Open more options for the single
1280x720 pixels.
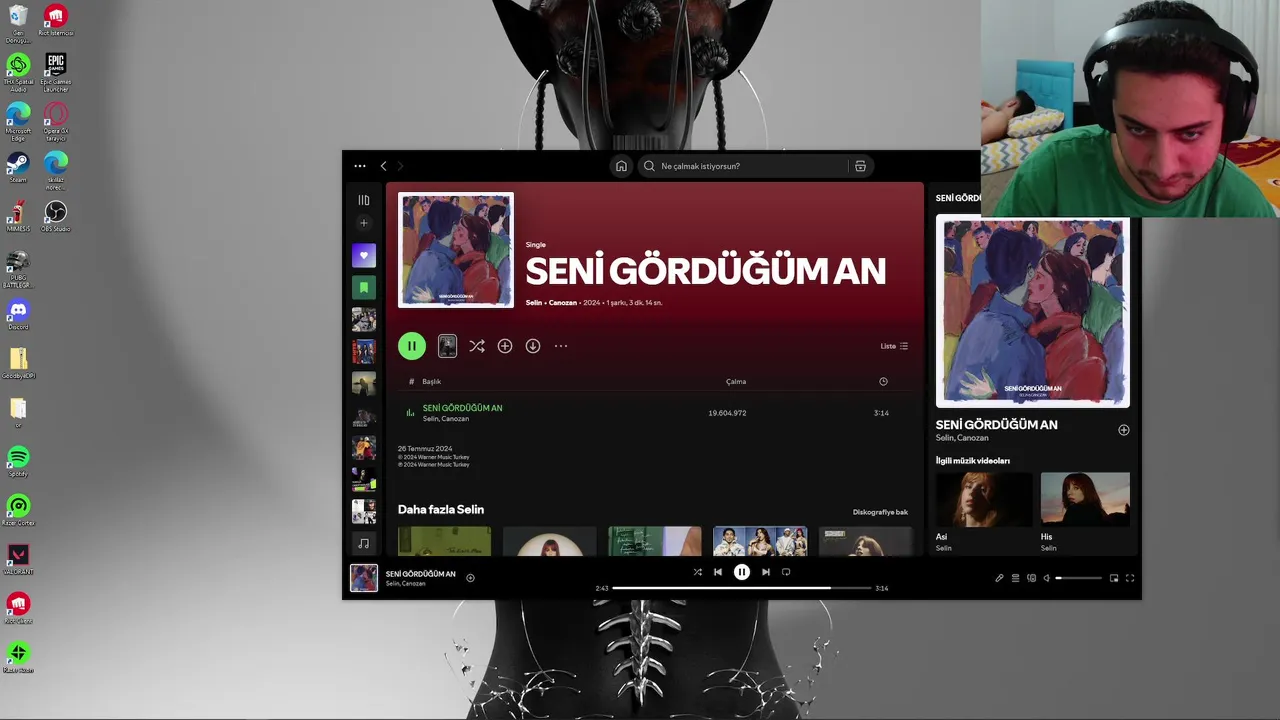[x=561, y=346]
